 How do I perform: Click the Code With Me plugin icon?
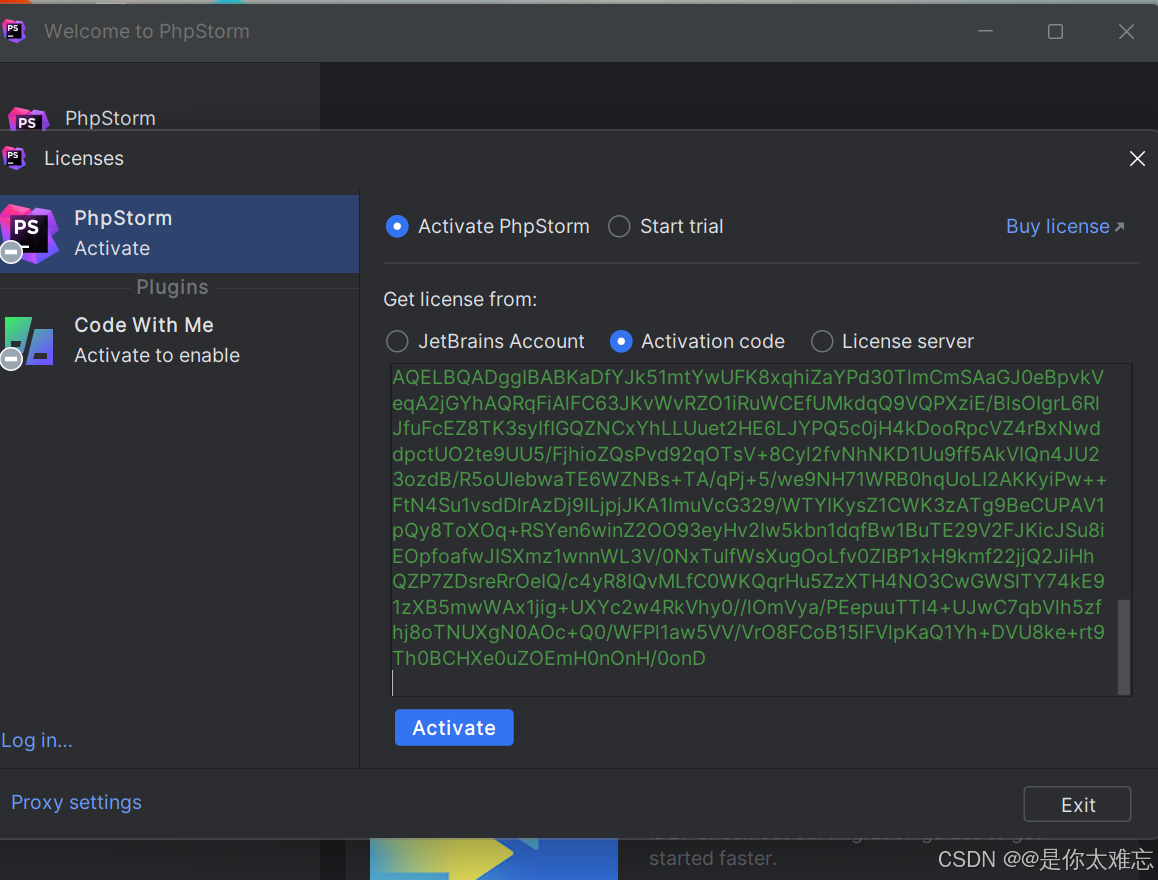(28, 341)
